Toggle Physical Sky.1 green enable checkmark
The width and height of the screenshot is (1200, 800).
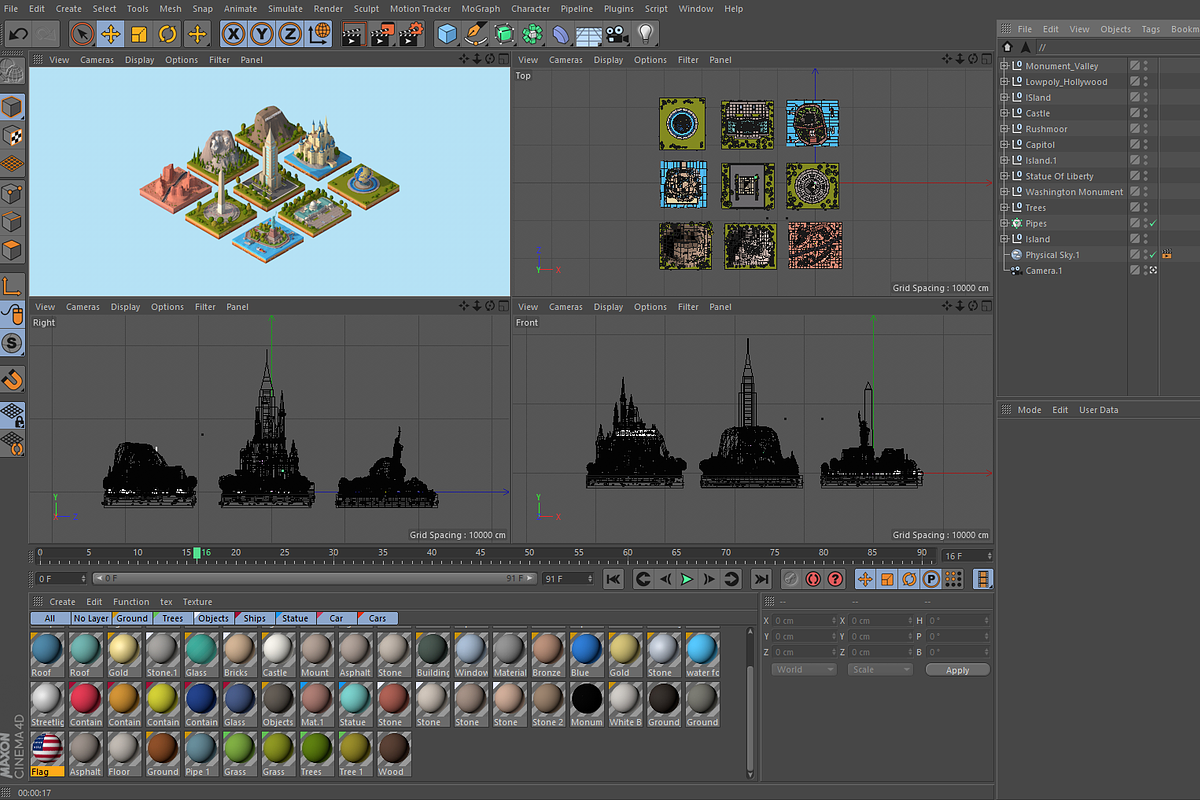[x=1153, y=255]
